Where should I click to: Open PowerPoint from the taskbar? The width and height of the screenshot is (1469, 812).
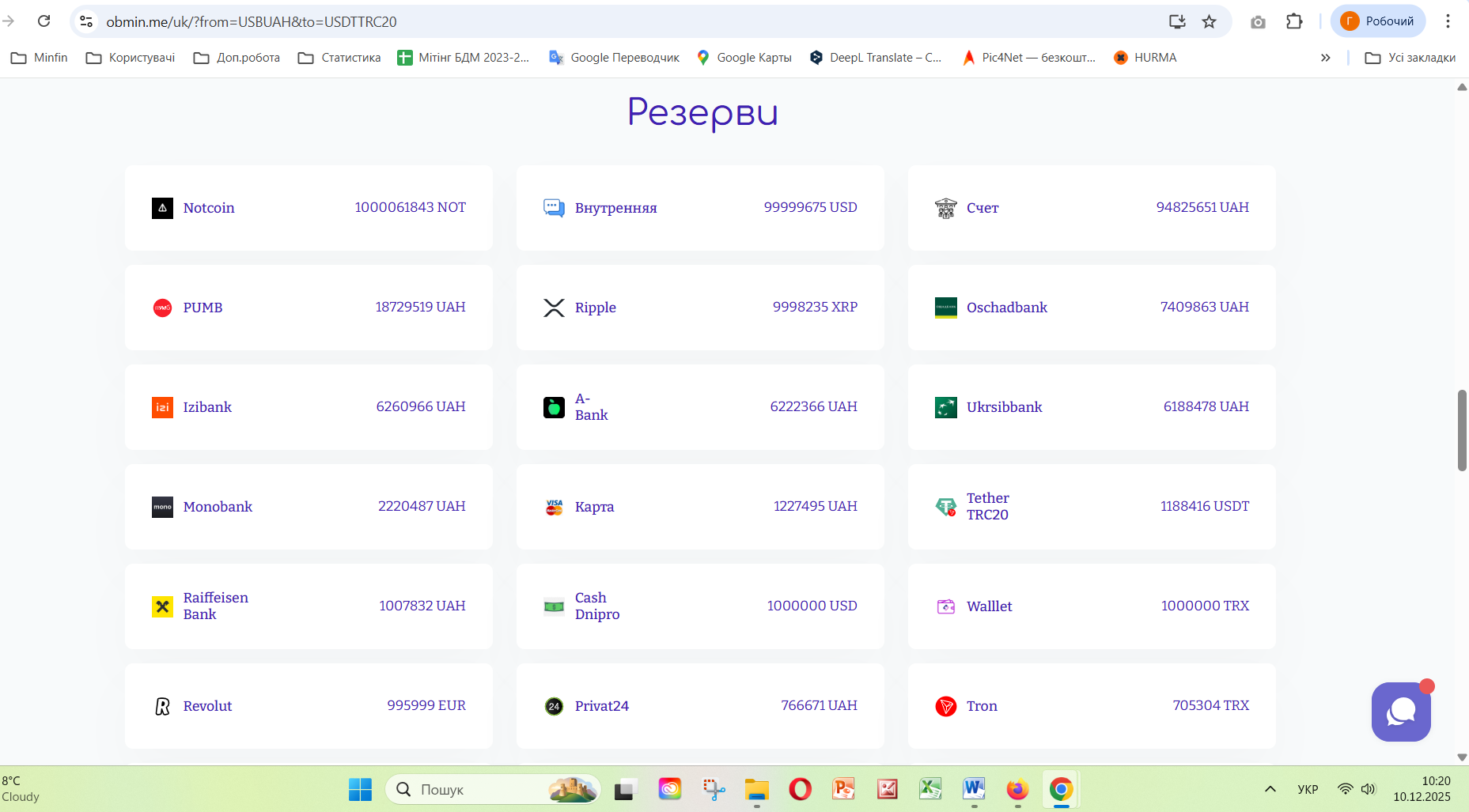coord(843,789)
